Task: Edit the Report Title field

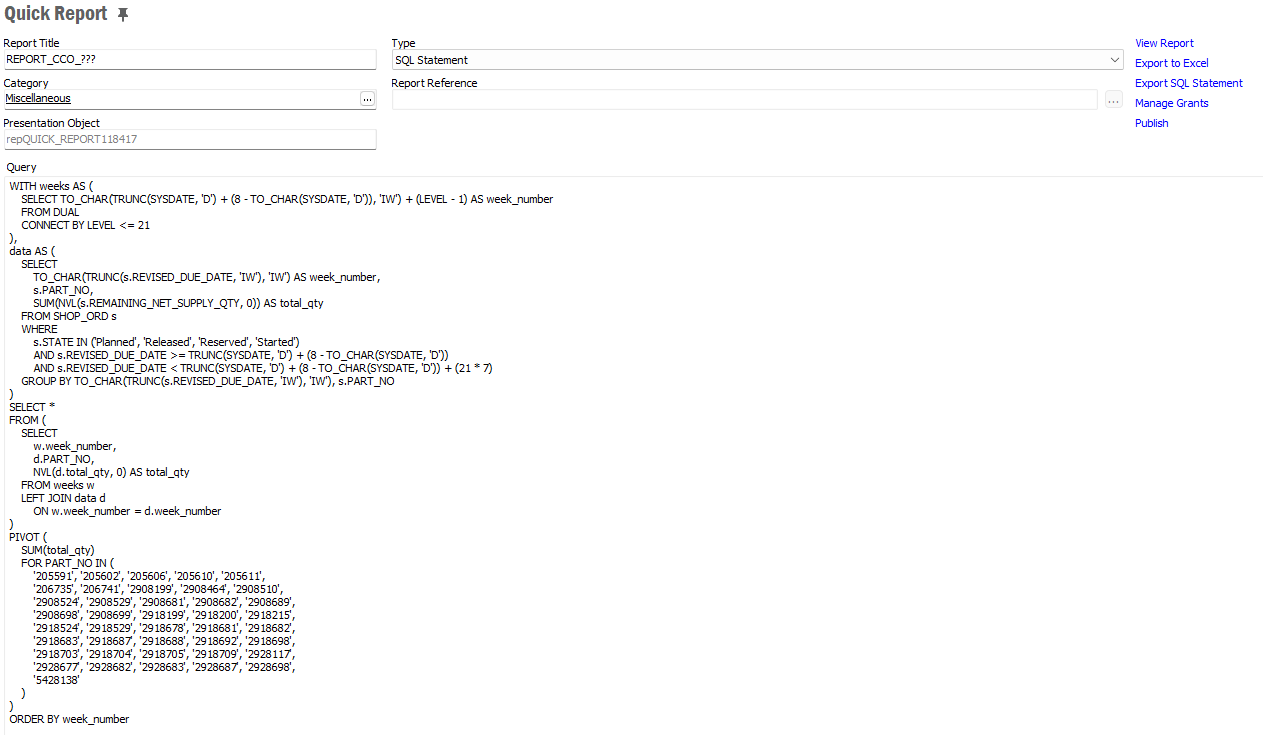Action: tap(189, 60)
